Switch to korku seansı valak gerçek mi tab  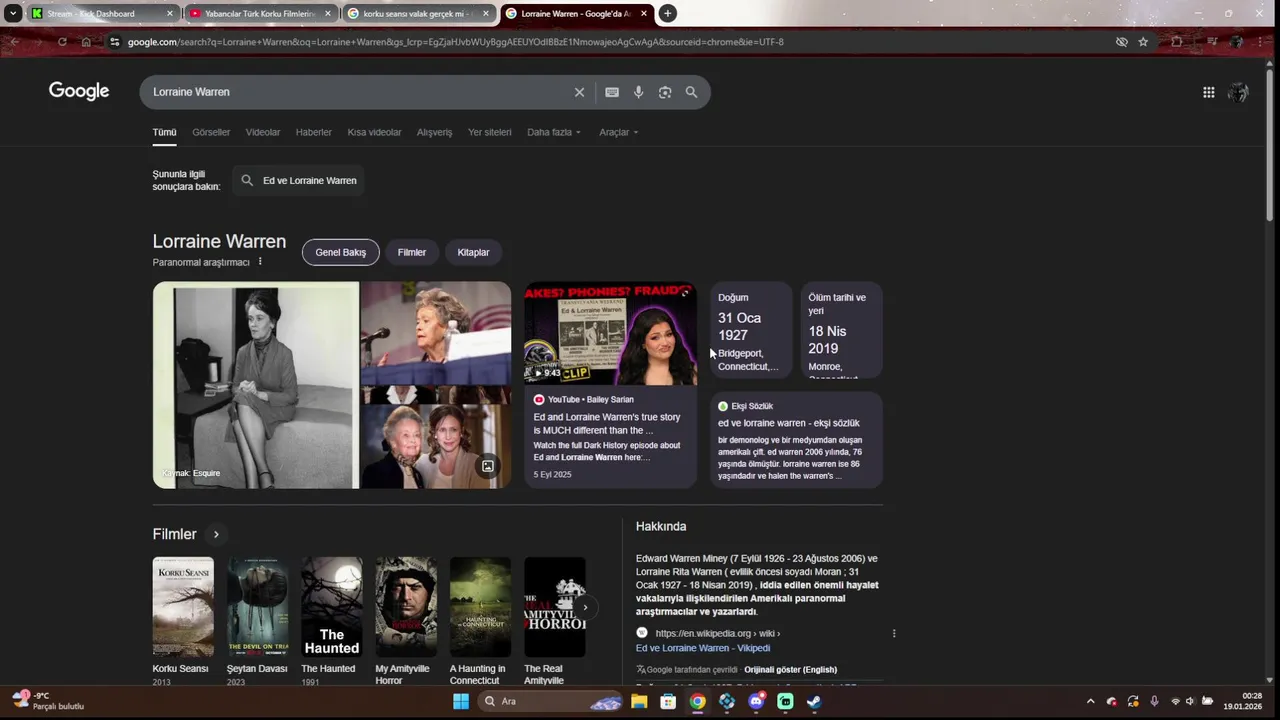420,13
